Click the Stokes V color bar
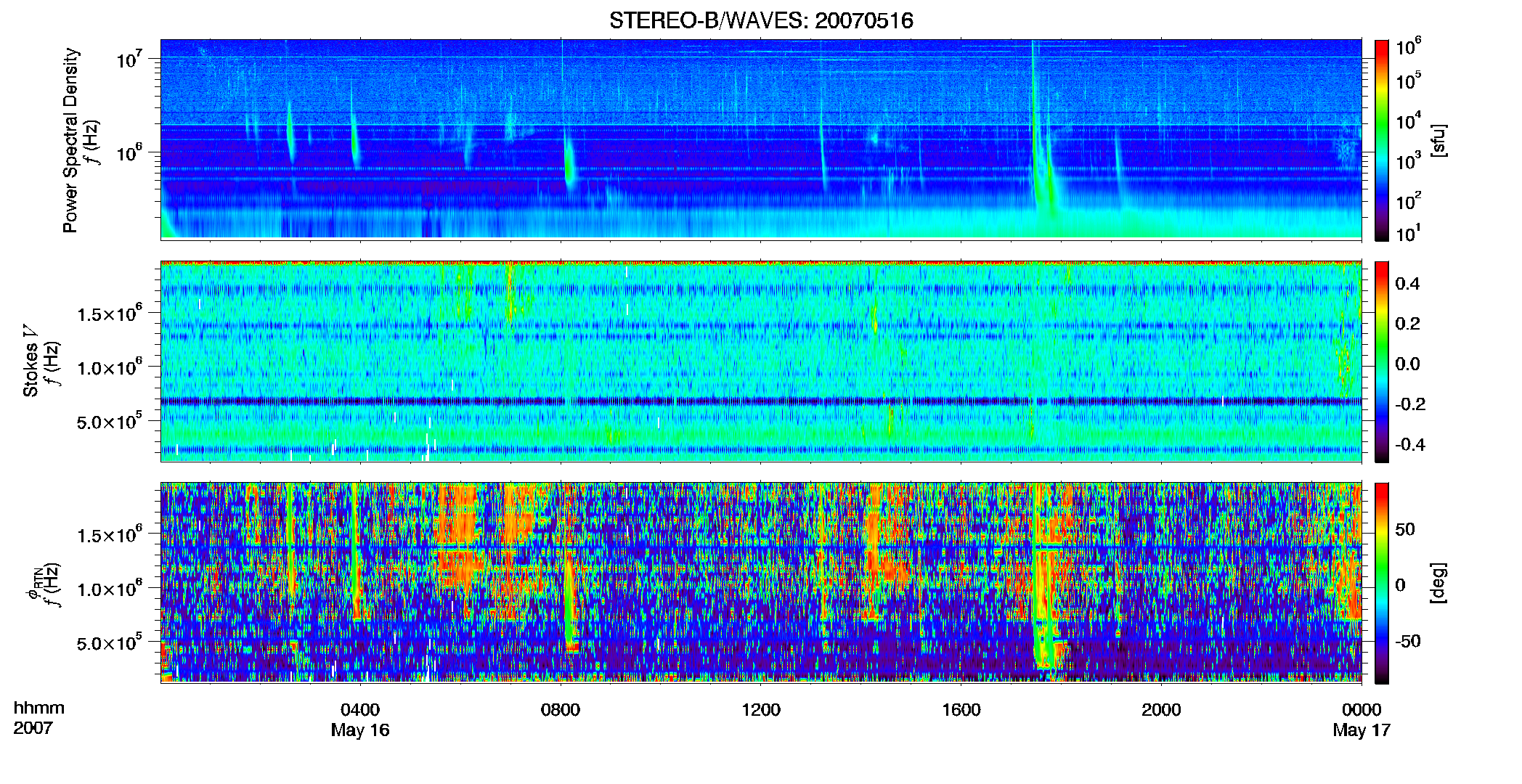This screenshot has width=1522, height=784. [1382, 362]
